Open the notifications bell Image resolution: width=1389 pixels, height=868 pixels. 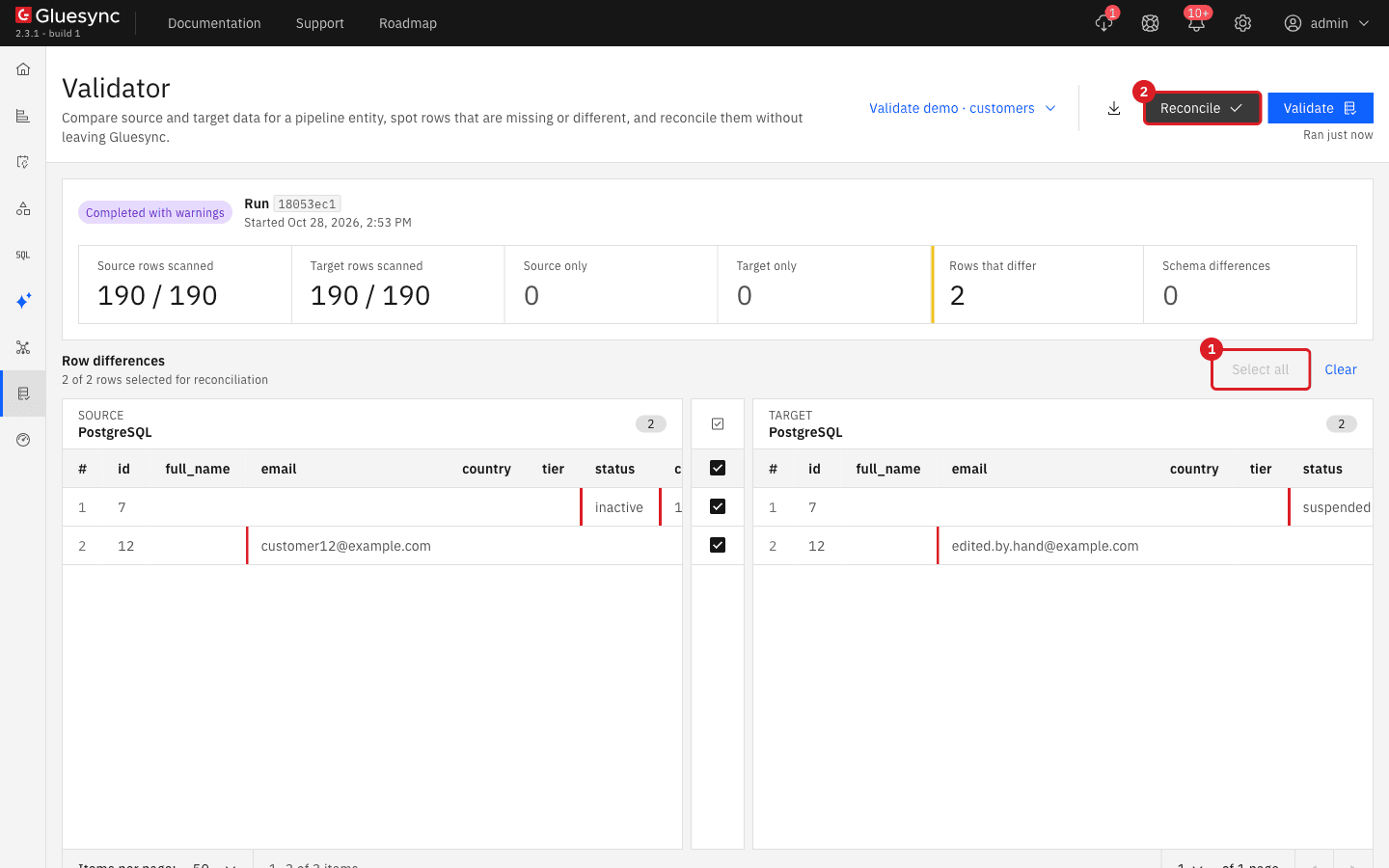pos(1196,23)
